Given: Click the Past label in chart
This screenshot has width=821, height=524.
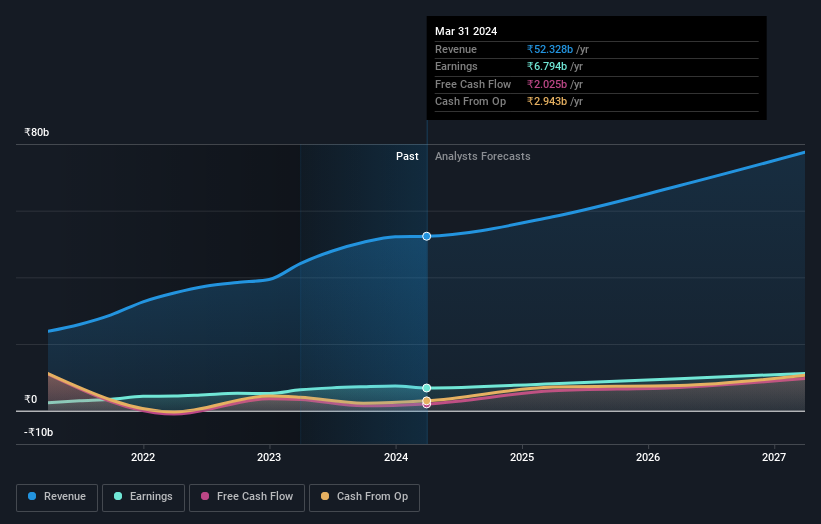Looking at the screenshot, I should 407,157.
